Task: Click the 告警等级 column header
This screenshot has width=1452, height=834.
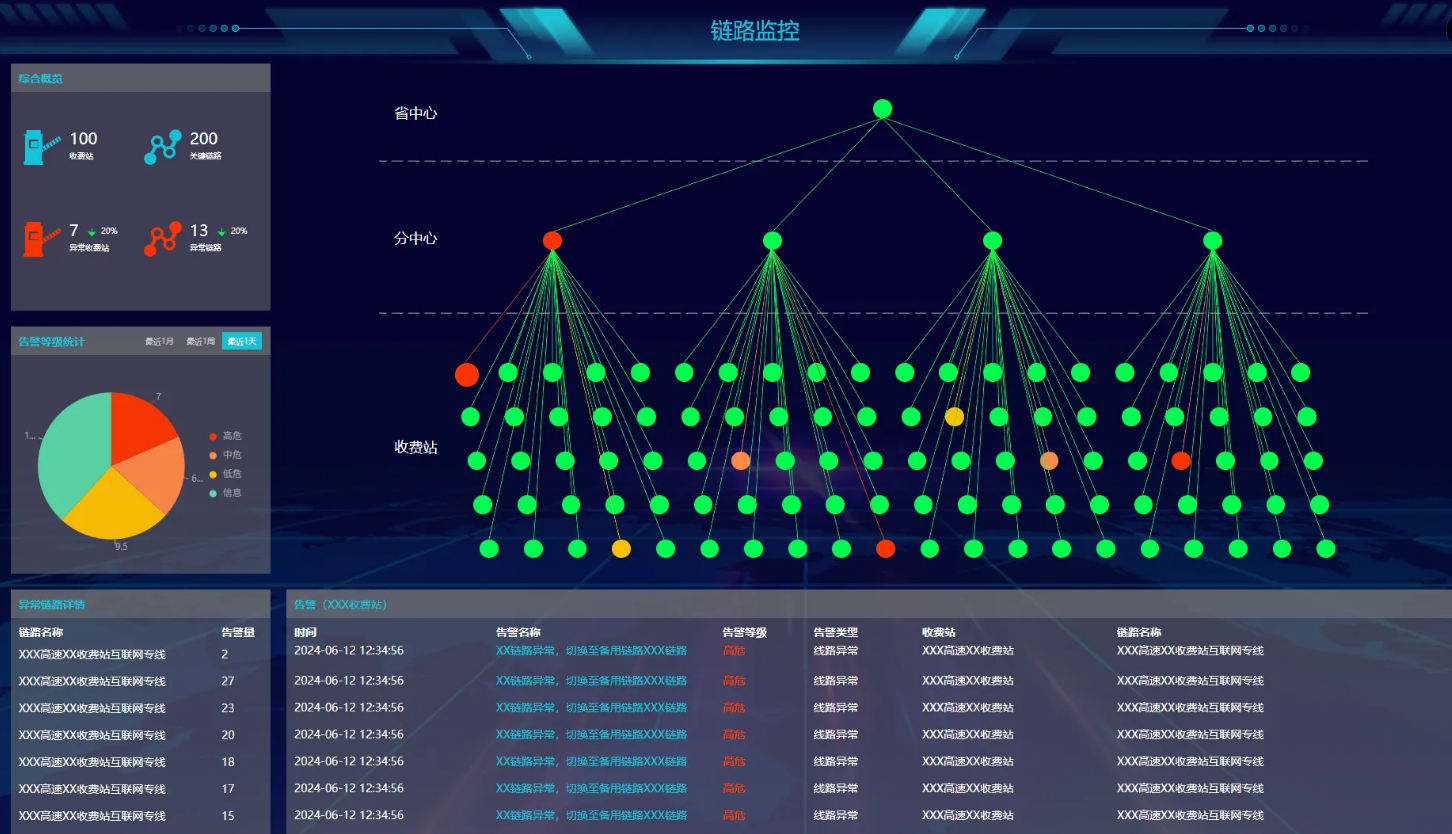Action: [x=745, y=632]
